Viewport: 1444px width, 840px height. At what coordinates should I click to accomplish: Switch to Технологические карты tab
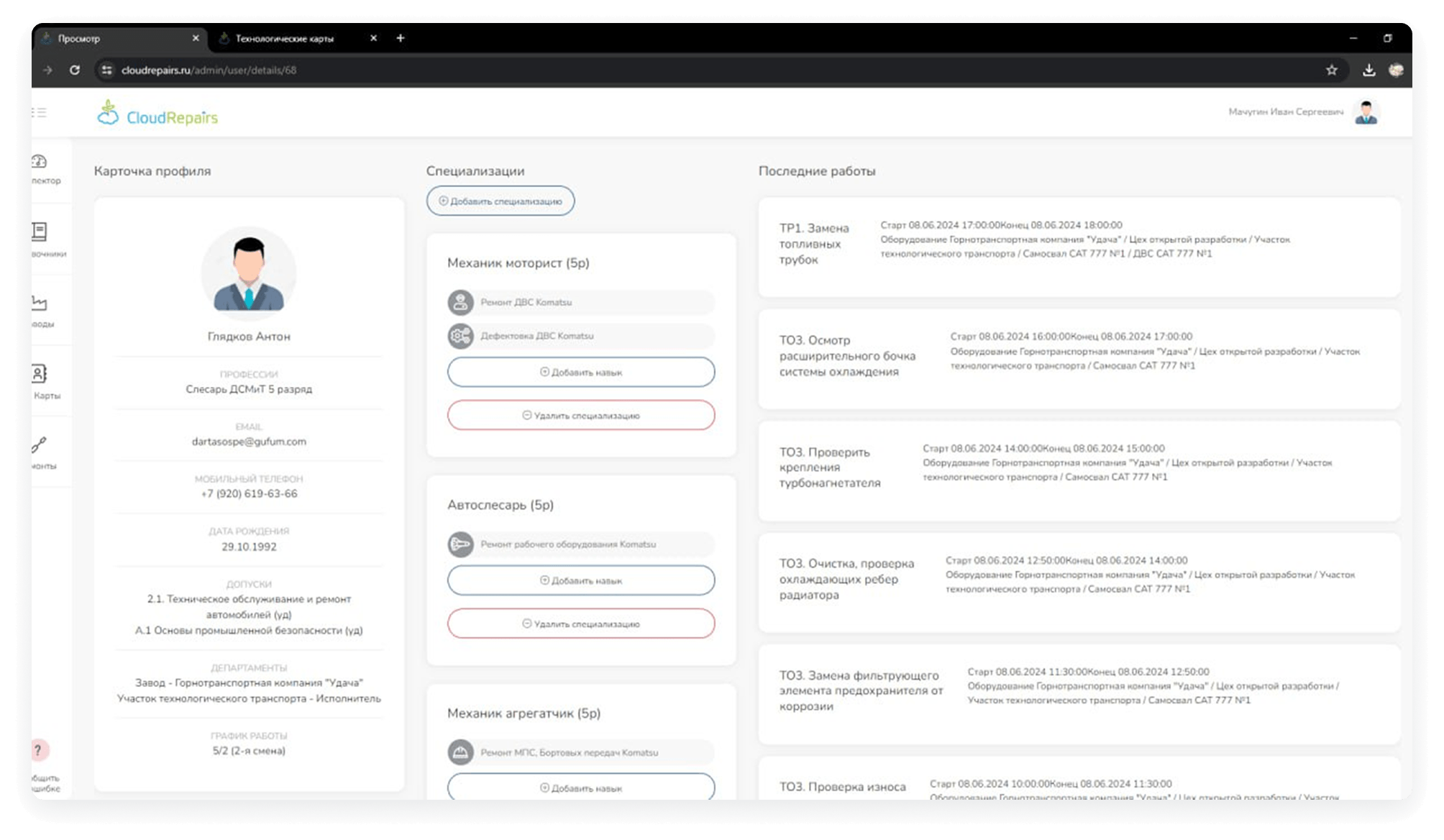point(296,38)
